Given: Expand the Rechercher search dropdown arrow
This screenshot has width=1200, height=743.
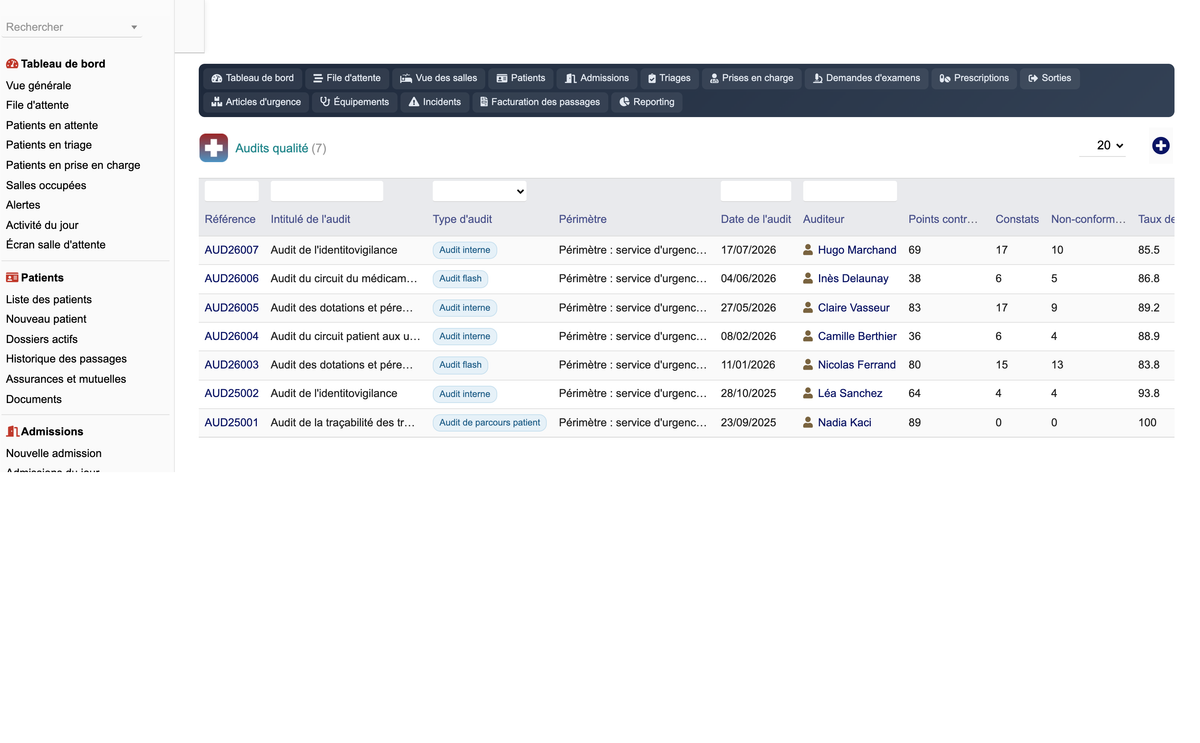Looking at the screenshot, I should [x=134, y=28].
